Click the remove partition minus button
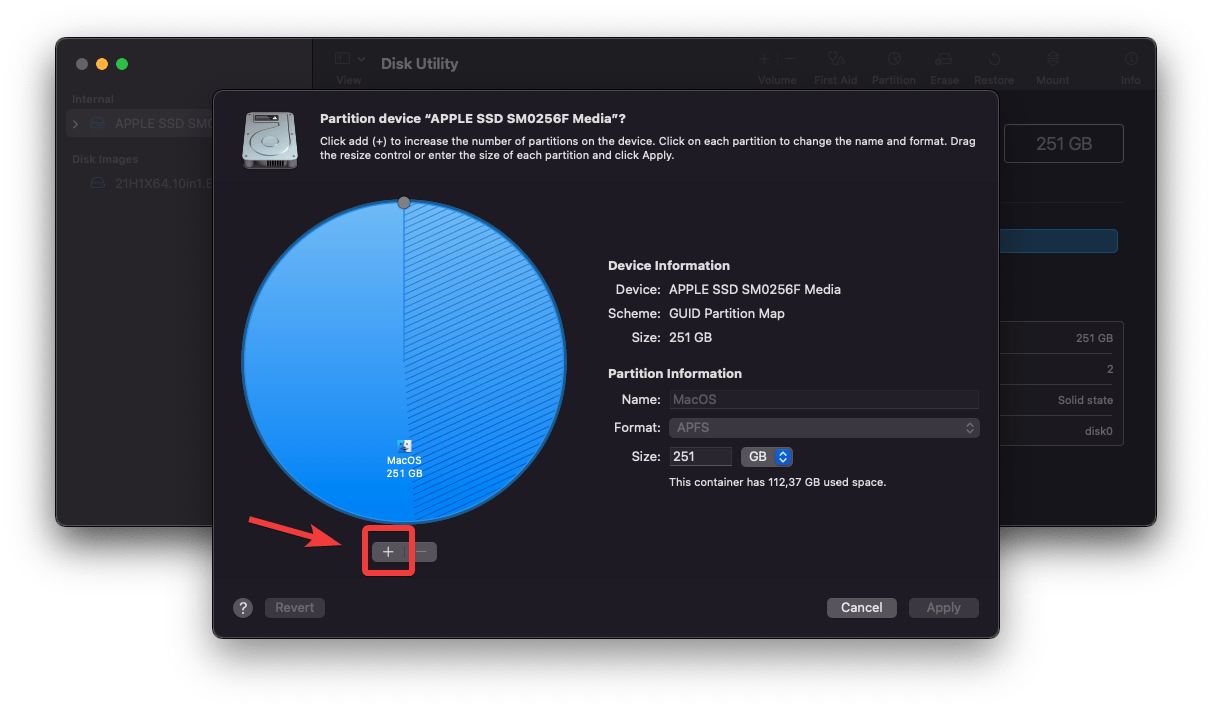This screenshot has width=1212, height=712. 421,552
